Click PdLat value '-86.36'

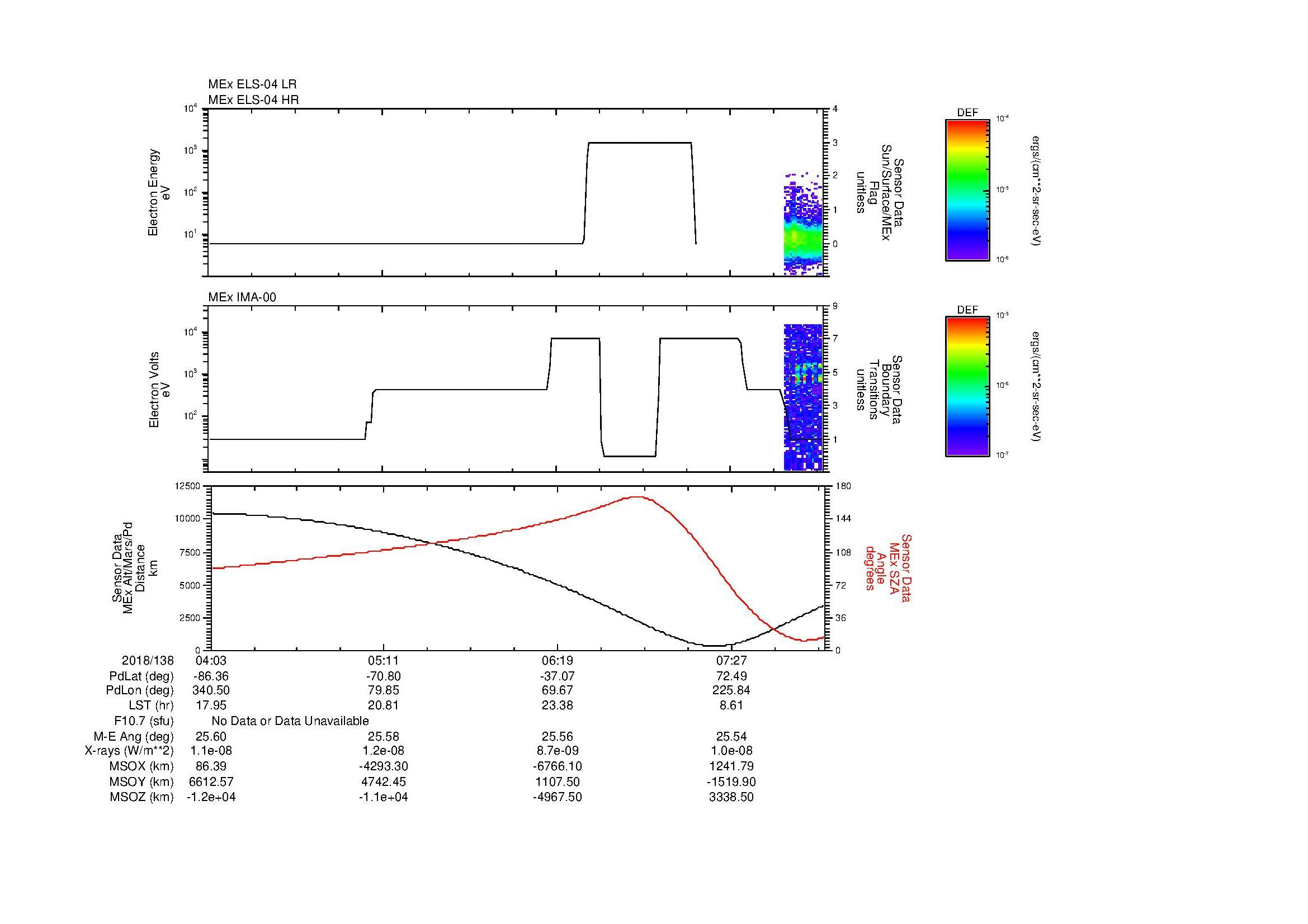coord(211,676)
